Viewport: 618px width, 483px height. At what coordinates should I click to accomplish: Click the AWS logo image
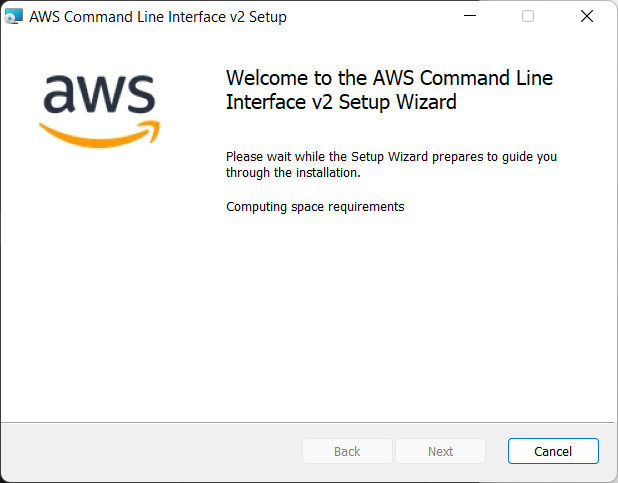pyautogui.click(x=99, y=105)
